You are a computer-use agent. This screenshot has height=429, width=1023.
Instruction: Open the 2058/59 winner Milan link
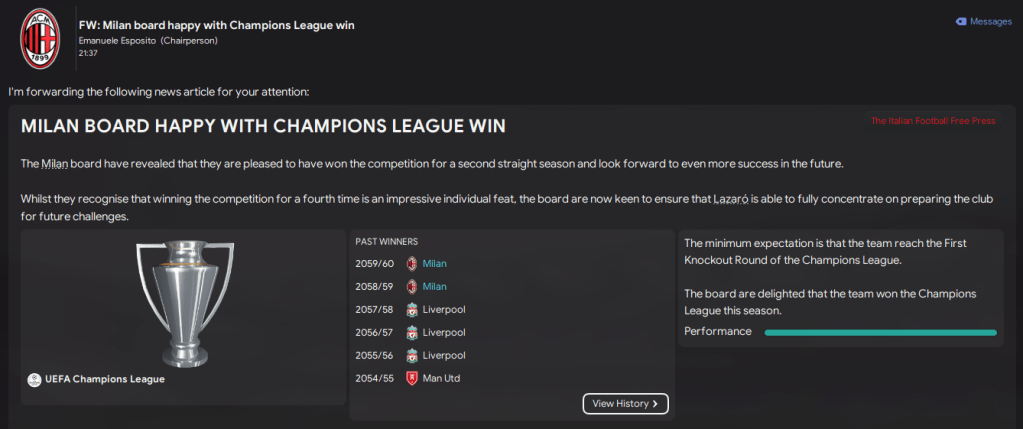coord(434,287)
